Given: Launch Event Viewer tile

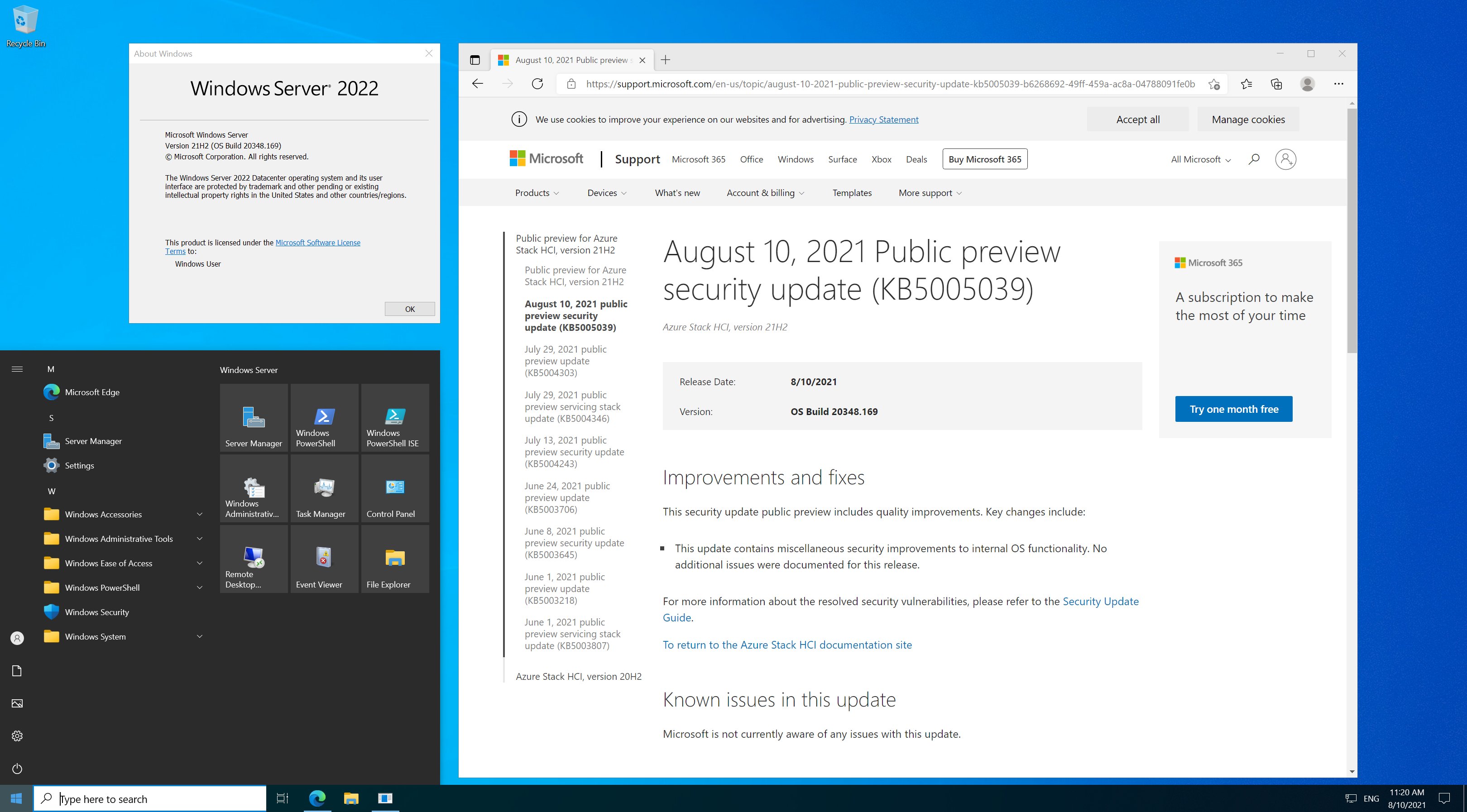Looking at the screenshot, I should [323, 559].
